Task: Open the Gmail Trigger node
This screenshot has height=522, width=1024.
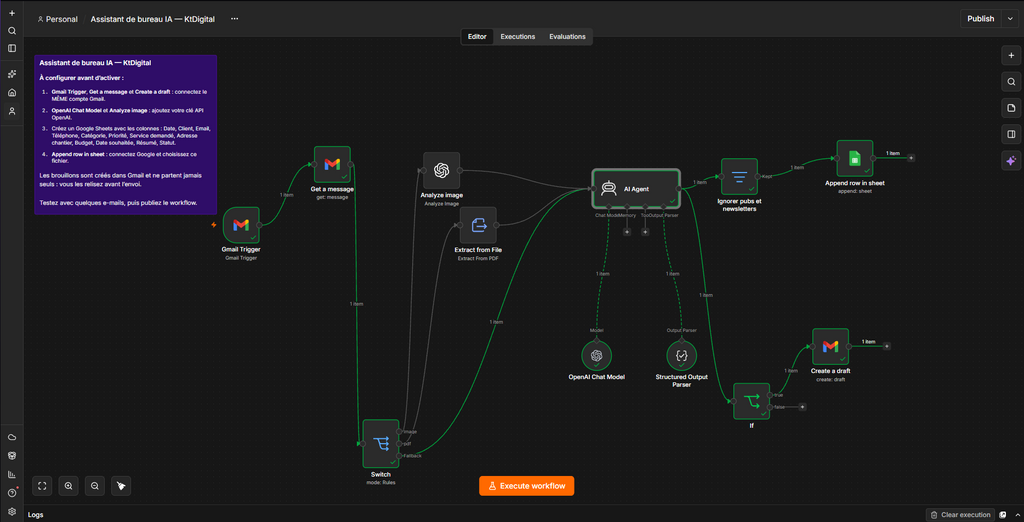Action: coord(241,225)
